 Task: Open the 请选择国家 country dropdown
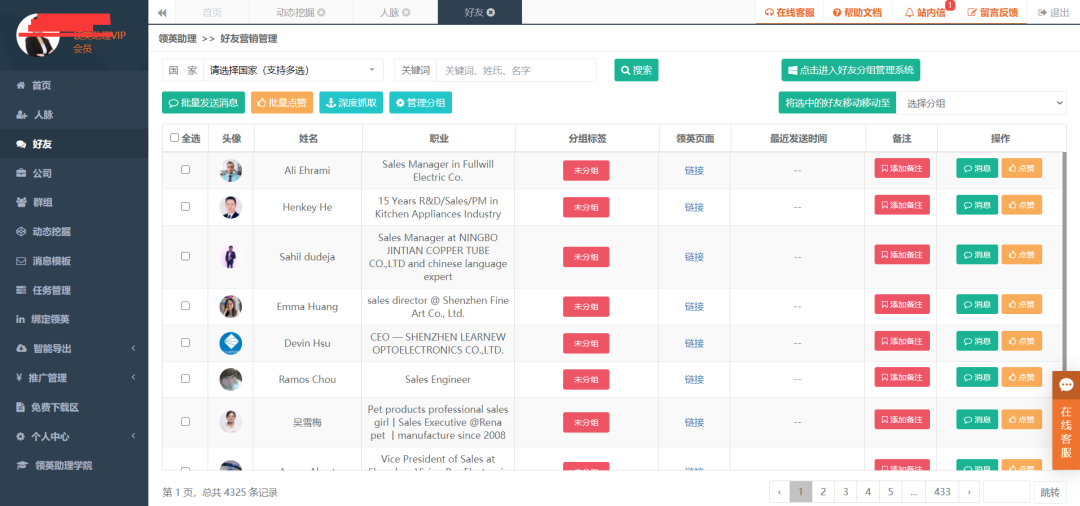coord(293,70)
